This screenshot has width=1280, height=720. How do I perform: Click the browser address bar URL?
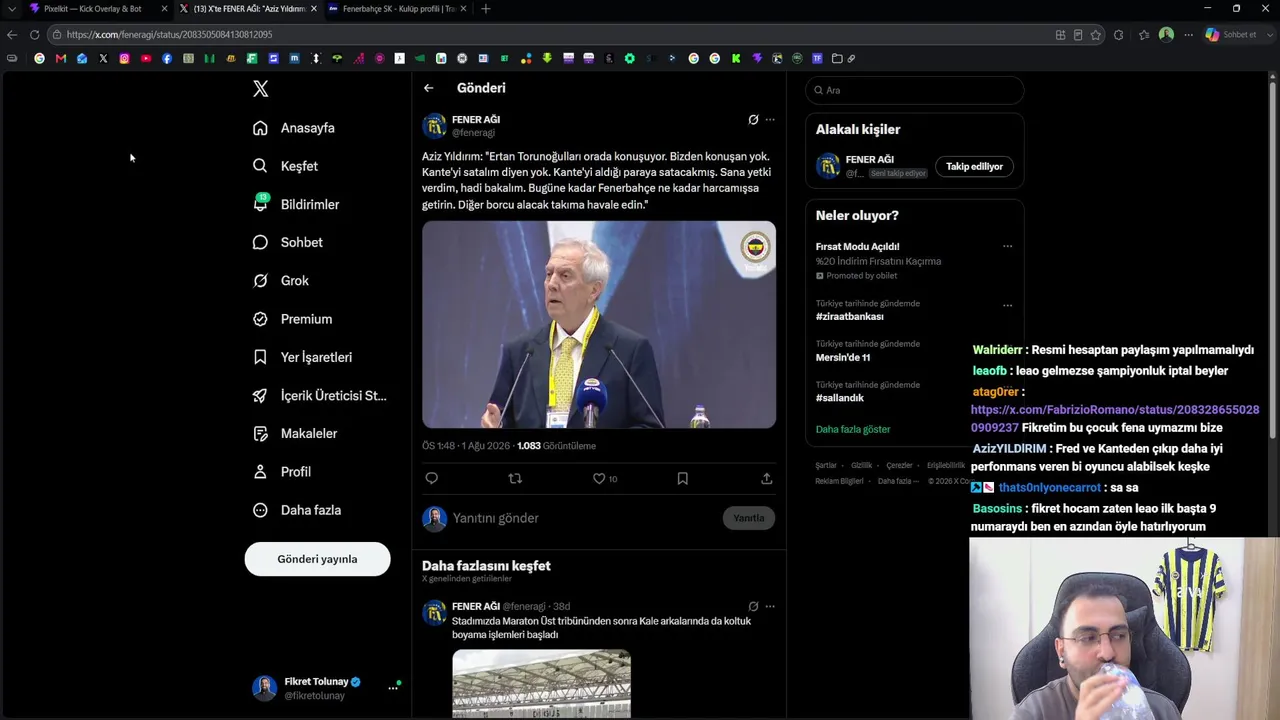170,35
